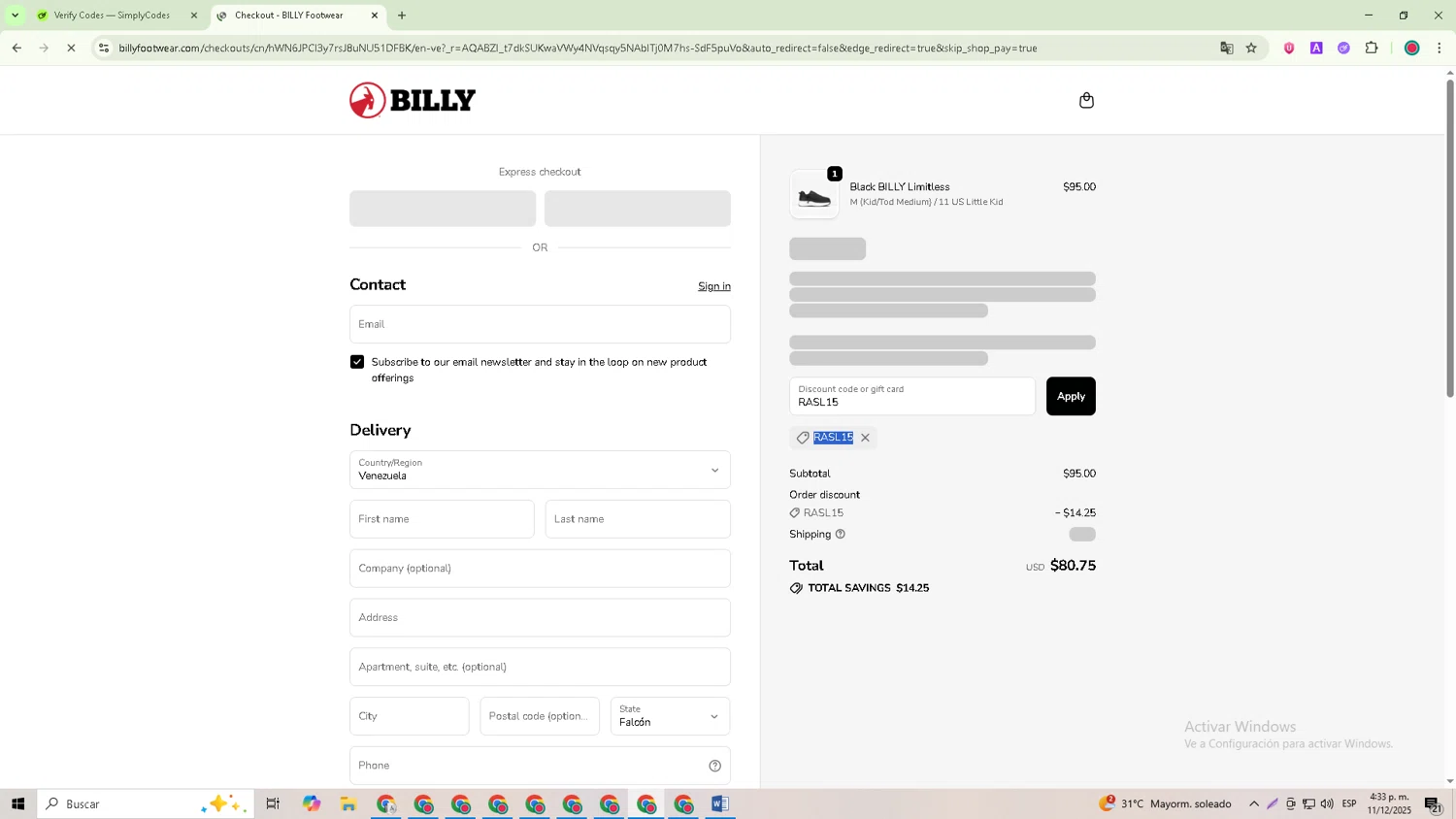This screenshot has height=819, width=1456.
Task: Click the BILLY logo
Action: click(x=413, y=100)
